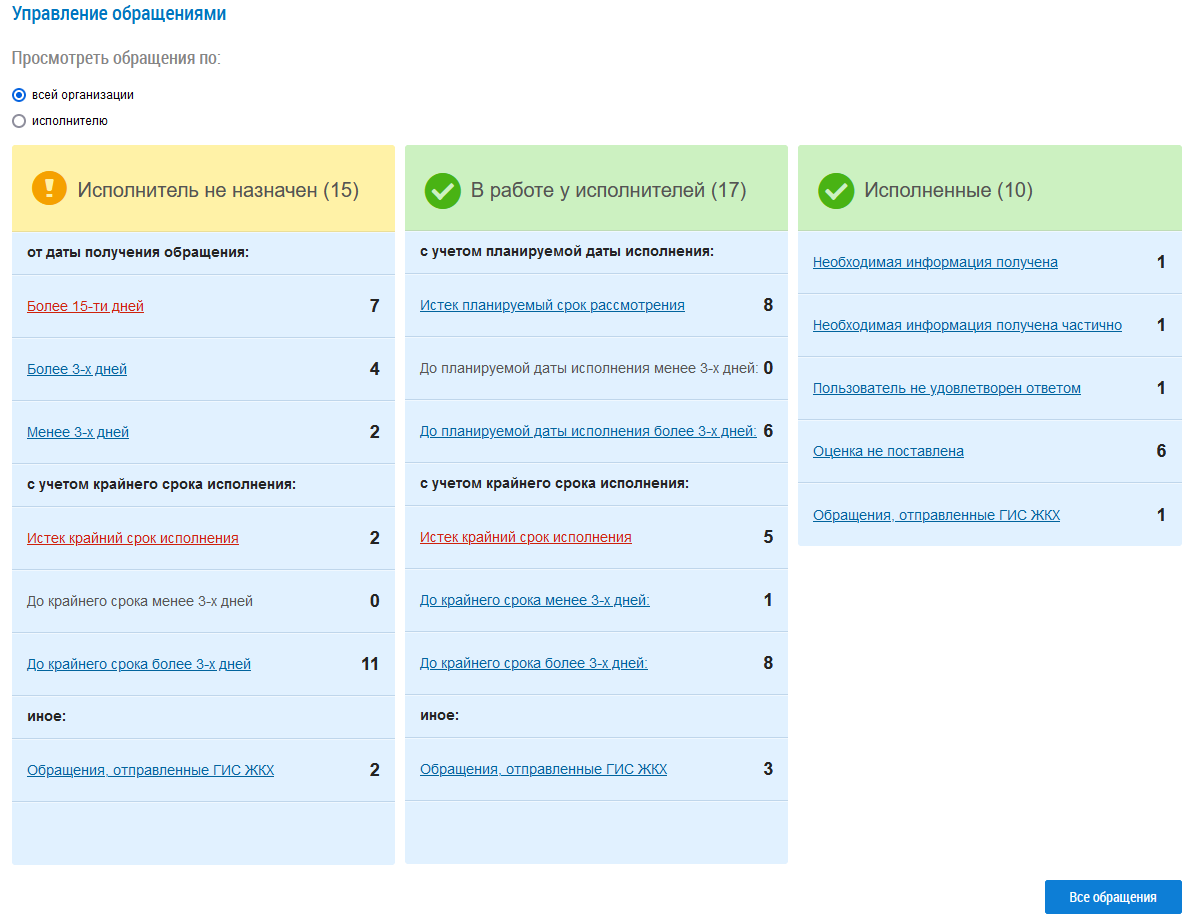The height and width of the screenshot is (920, 1196).
Task: Click 'Просмотреть обращения по:' label
Action: tap(116, 58)
